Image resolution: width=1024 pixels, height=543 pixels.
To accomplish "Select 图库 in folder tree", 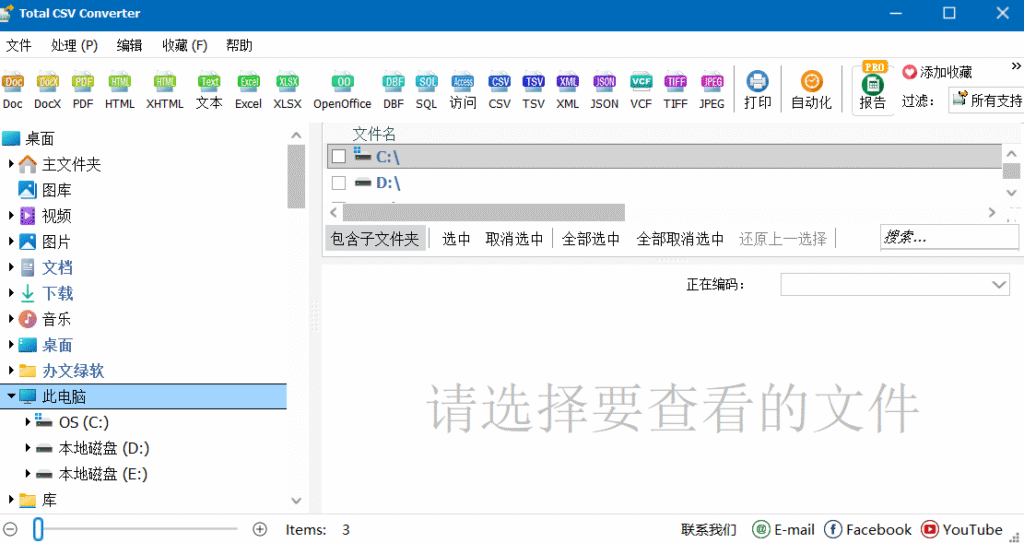I will [56, 189].
